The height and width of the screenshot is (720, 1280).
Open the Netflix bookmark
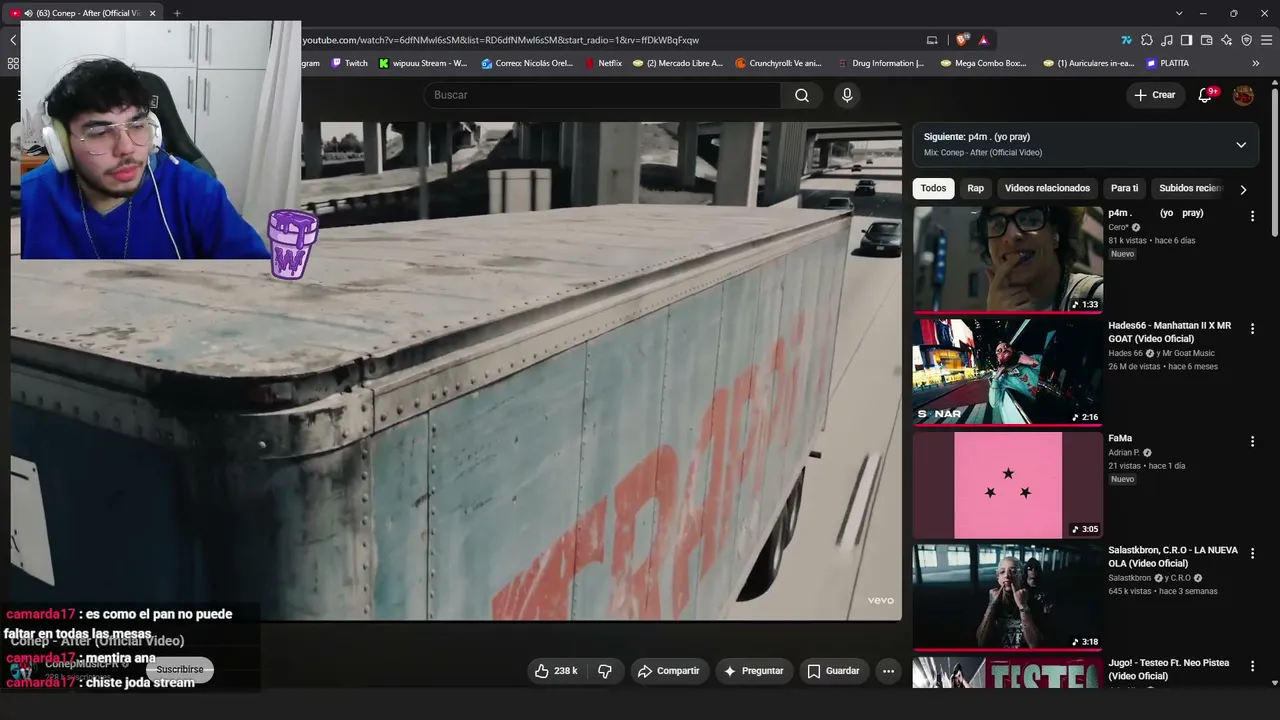pyautogui.click(x=603, y=63)
